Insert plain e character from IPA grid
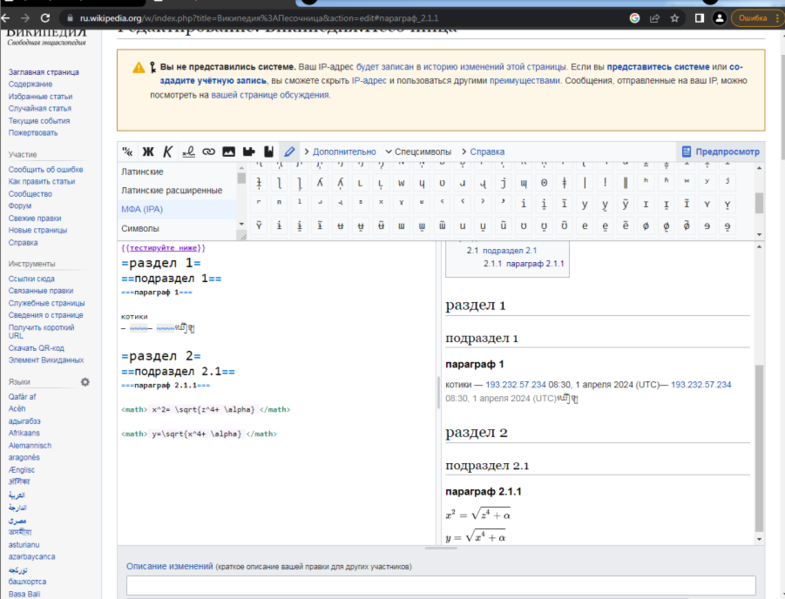The image size is (785, 599). tap(585, 226)
